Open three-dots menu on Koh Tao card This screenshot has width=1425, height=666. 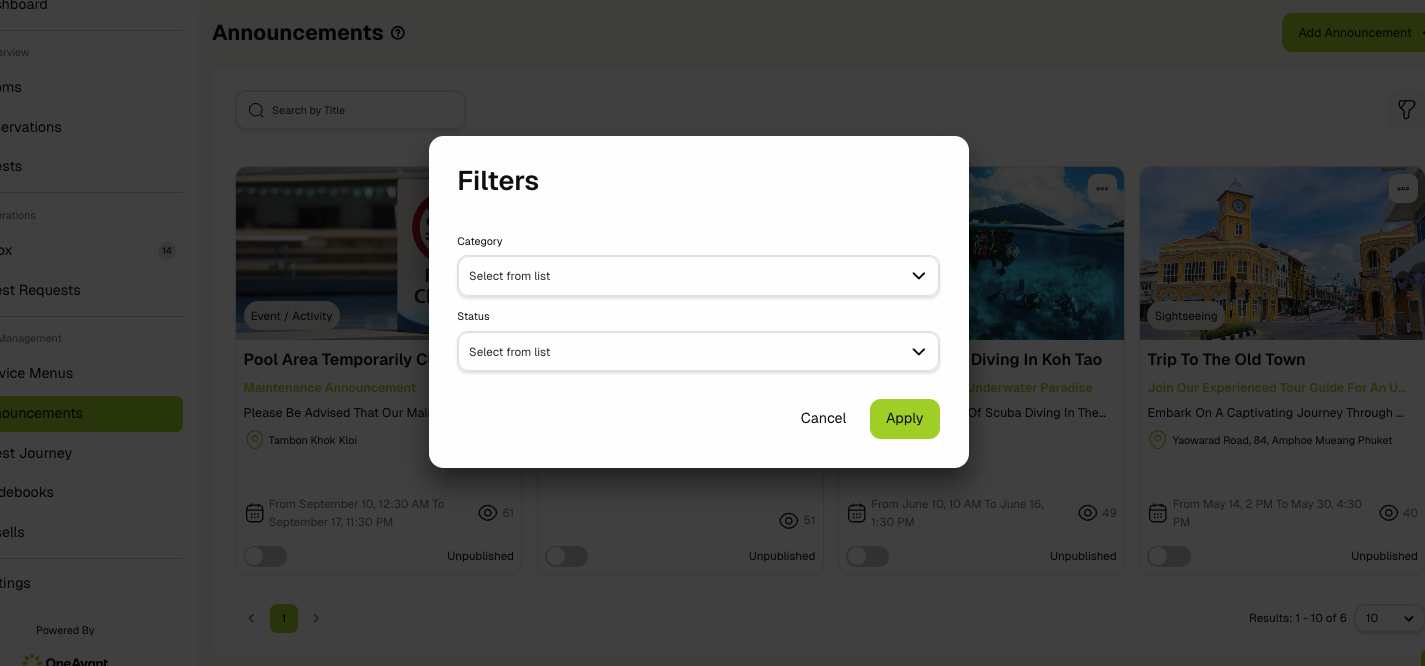[x=1101, y=188]
